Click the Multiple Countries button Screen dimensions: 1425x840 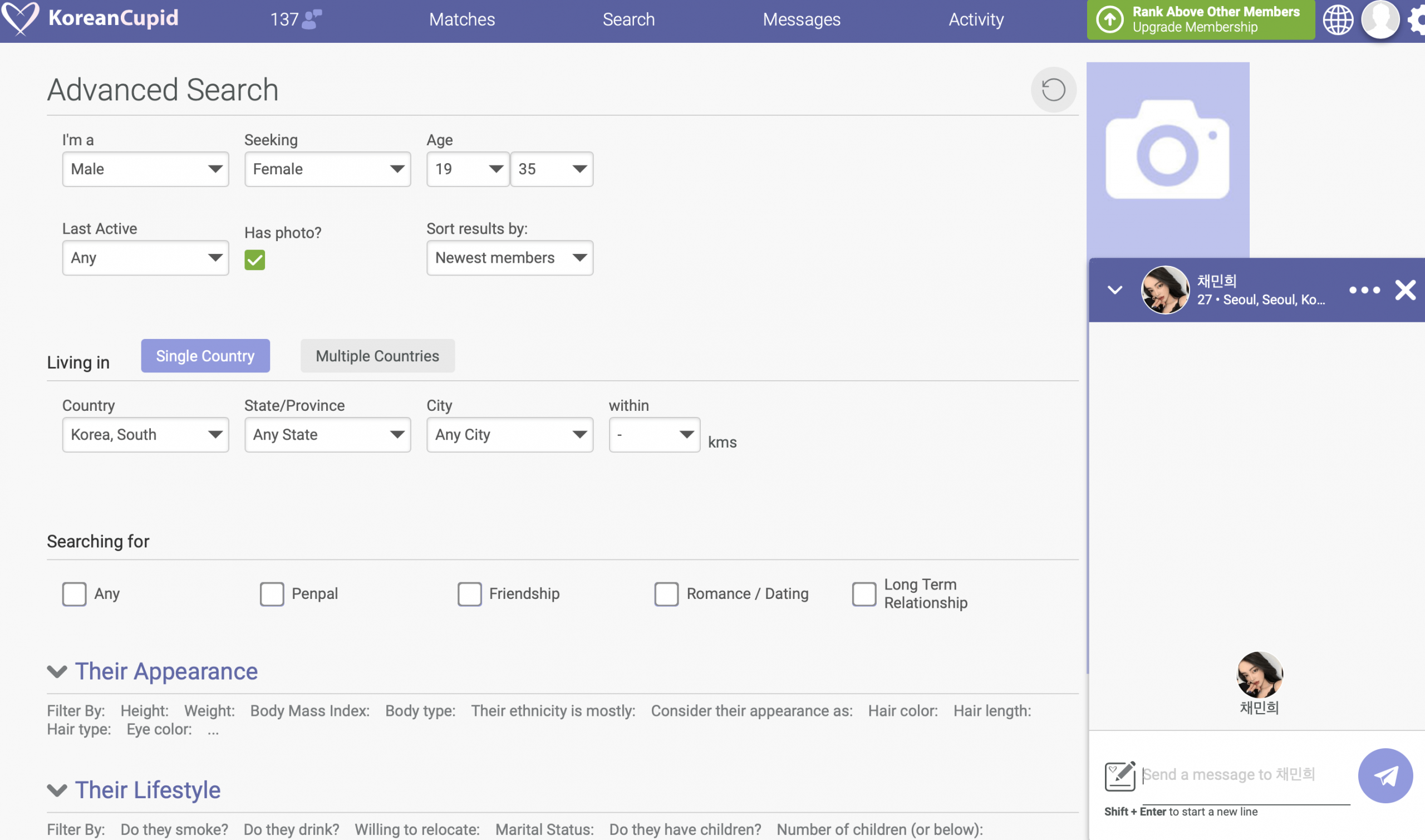377,355
